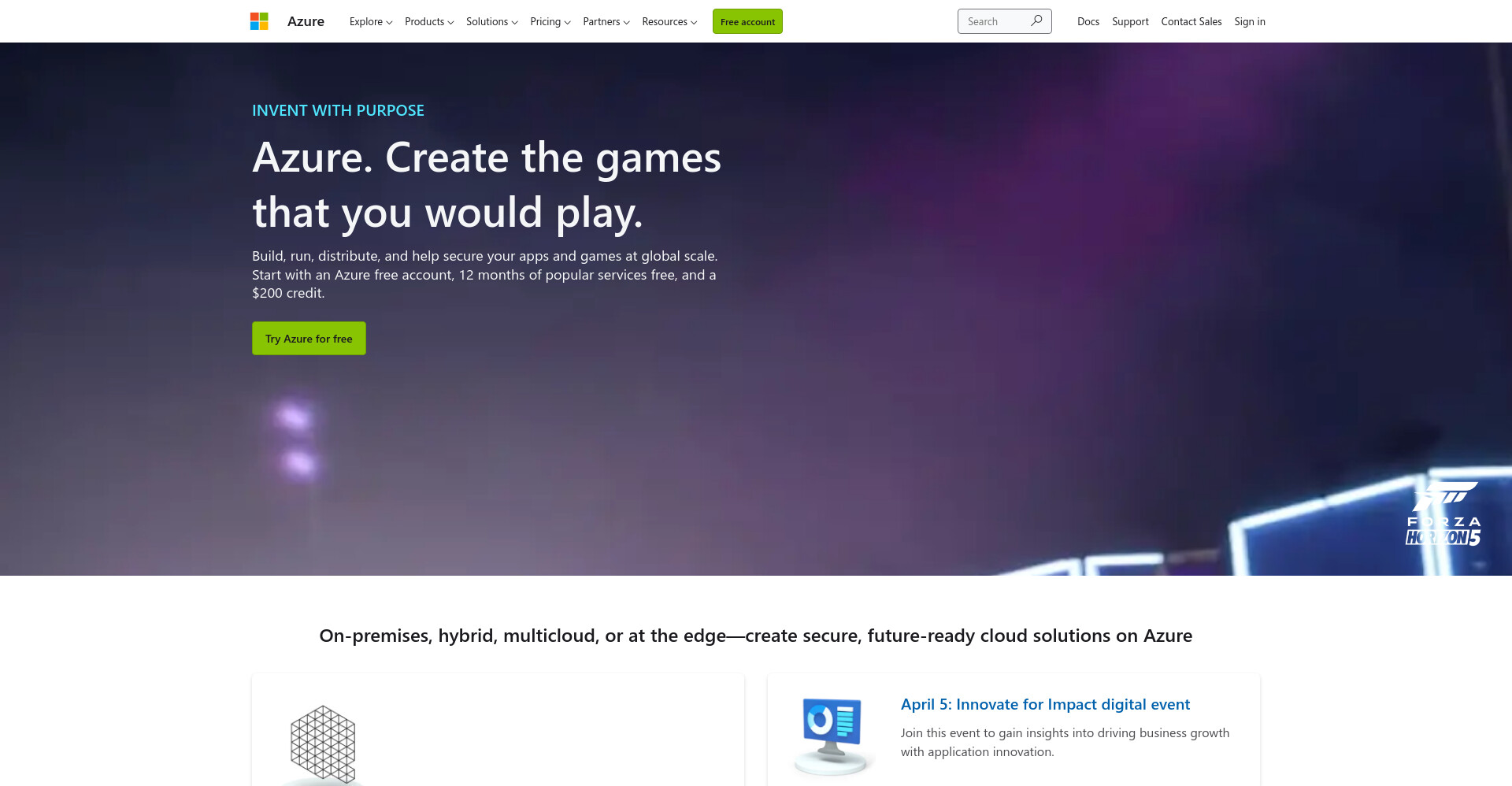Viewport: 1512px width, 786px height.
Task: Expand the Explore menu
Action: tap(371, 21)
